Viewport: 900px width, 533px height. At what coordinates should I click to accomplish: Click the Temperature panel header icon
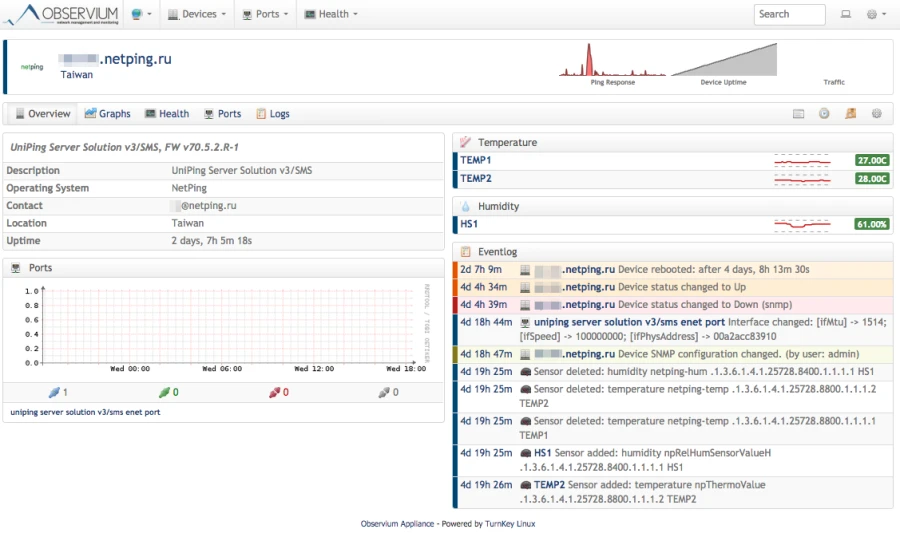pyautogui.click(x=465, y=142)
